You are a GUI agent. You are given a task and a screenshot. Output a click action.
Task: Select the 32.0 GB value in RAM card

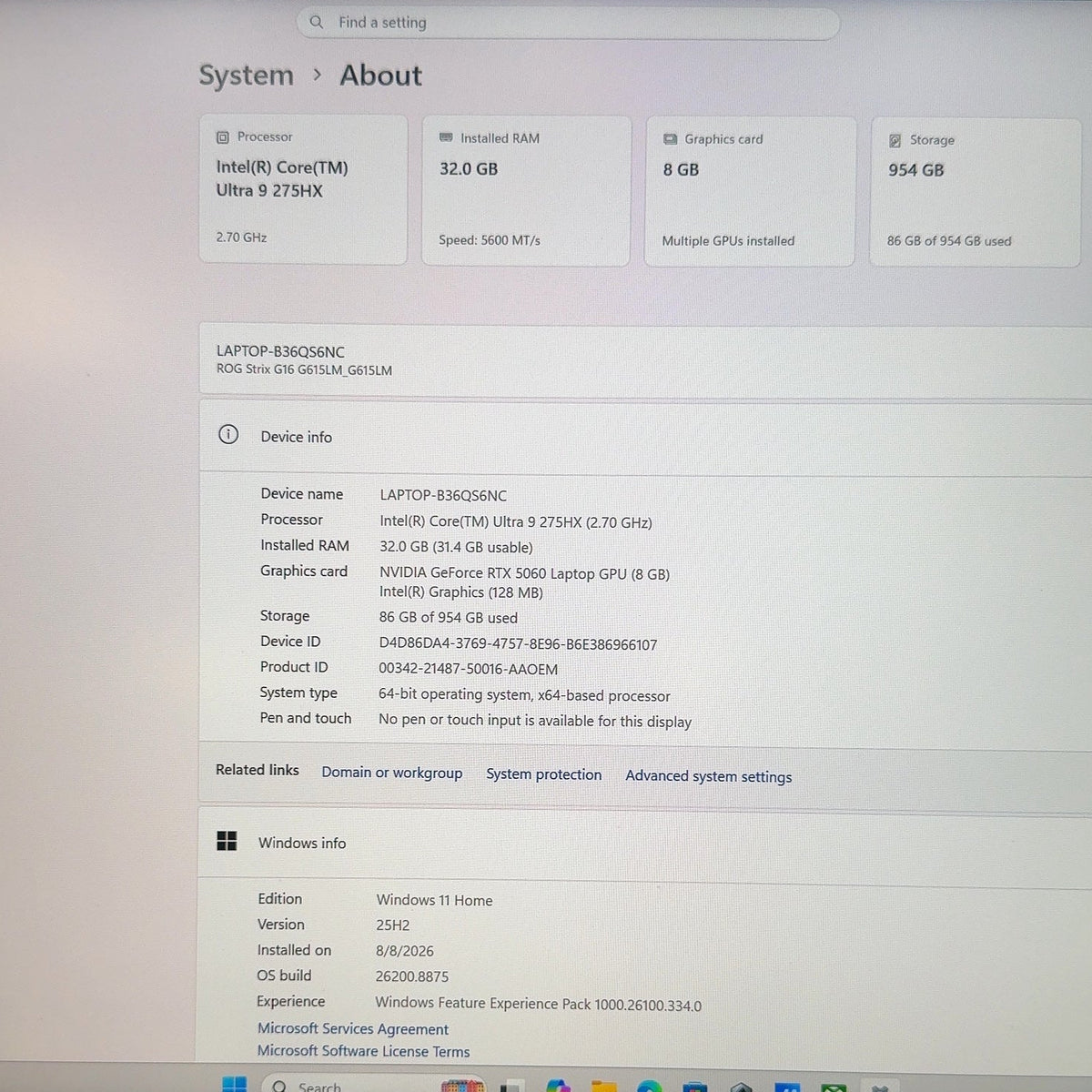click(x=469, y=169)
